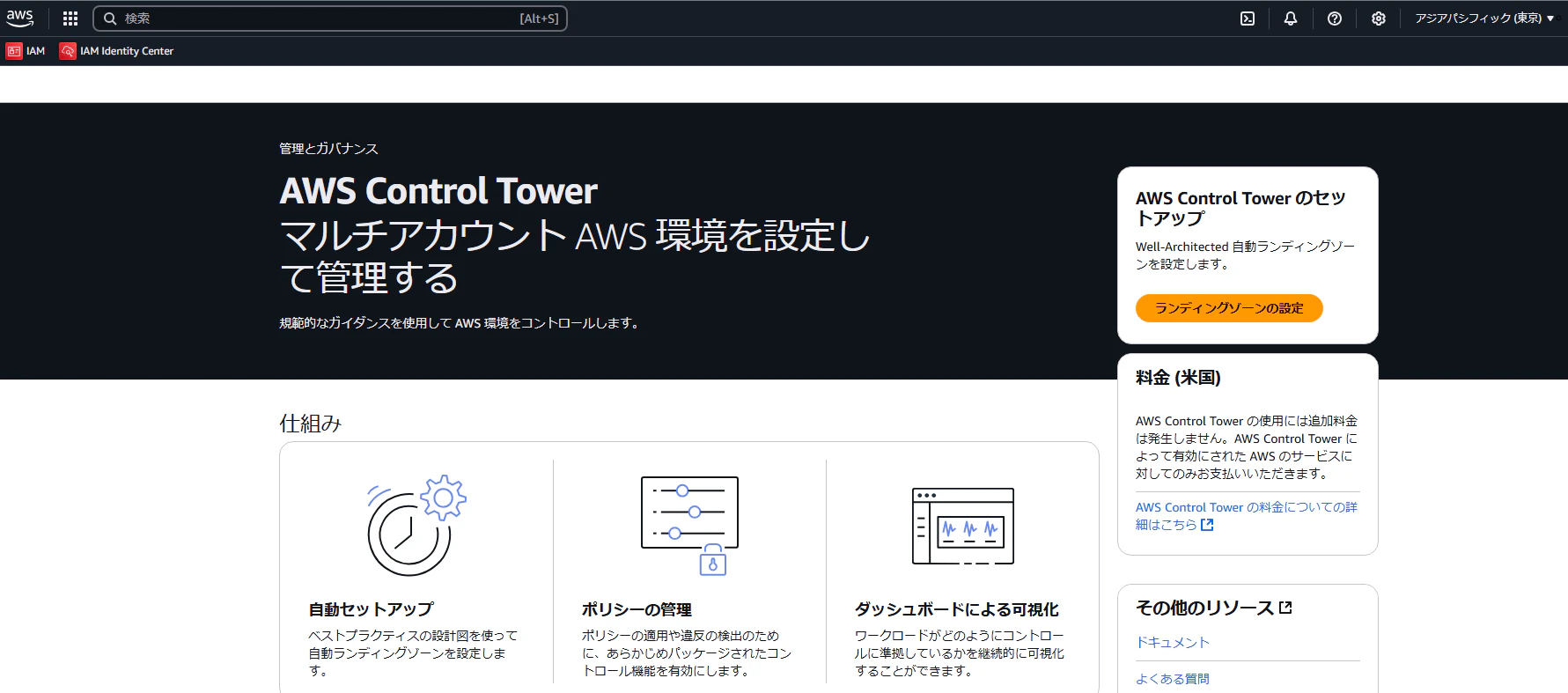Image resolution: width=1568 pixels, height=693 pixels.
Task: Click the search magnifier icon
Action: [110, 18]
